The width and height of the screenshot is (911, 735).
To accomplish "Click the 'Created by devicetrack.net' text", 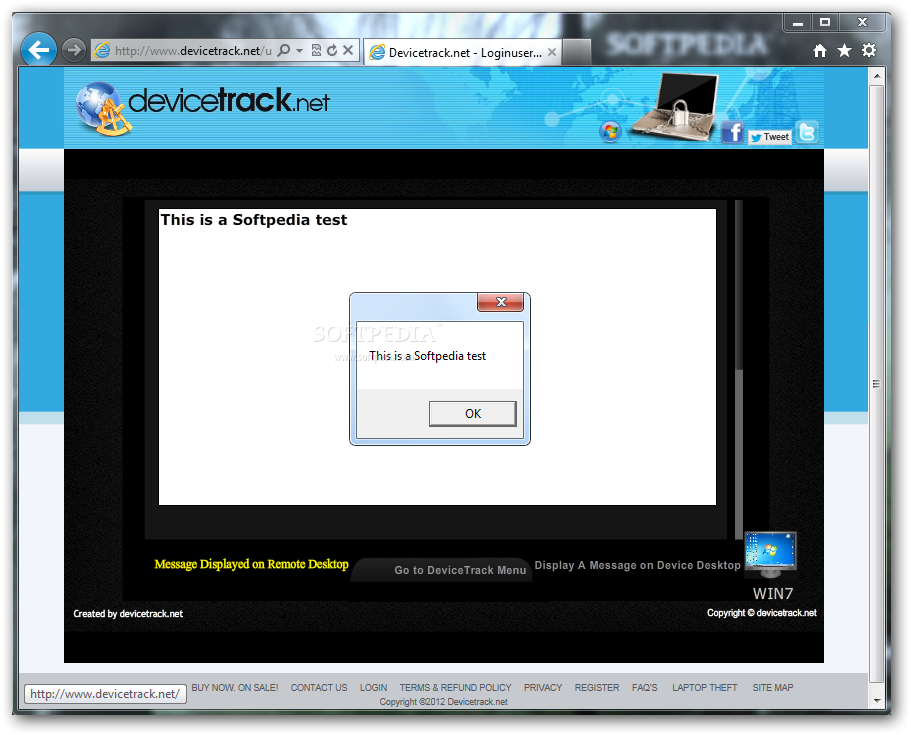I will 128,614.
